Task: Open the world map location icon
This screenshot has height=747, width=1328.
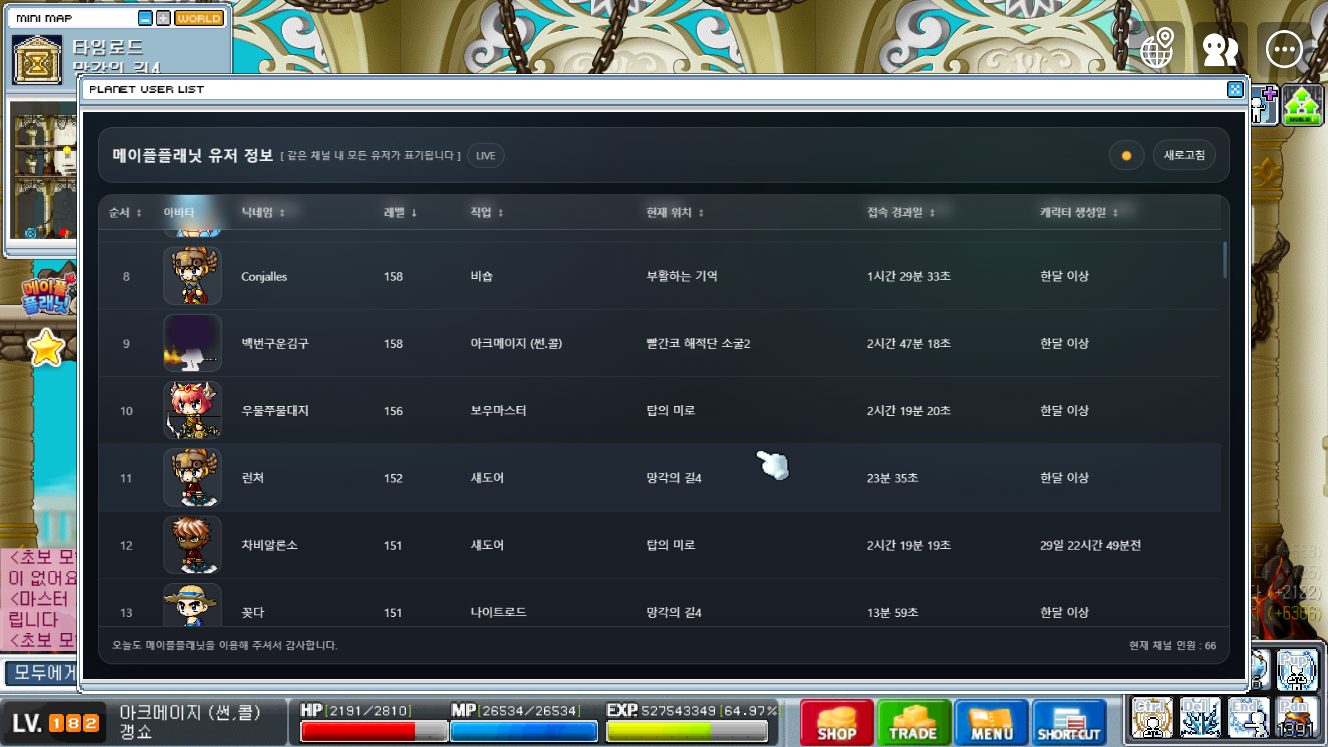Action: 1157,48
